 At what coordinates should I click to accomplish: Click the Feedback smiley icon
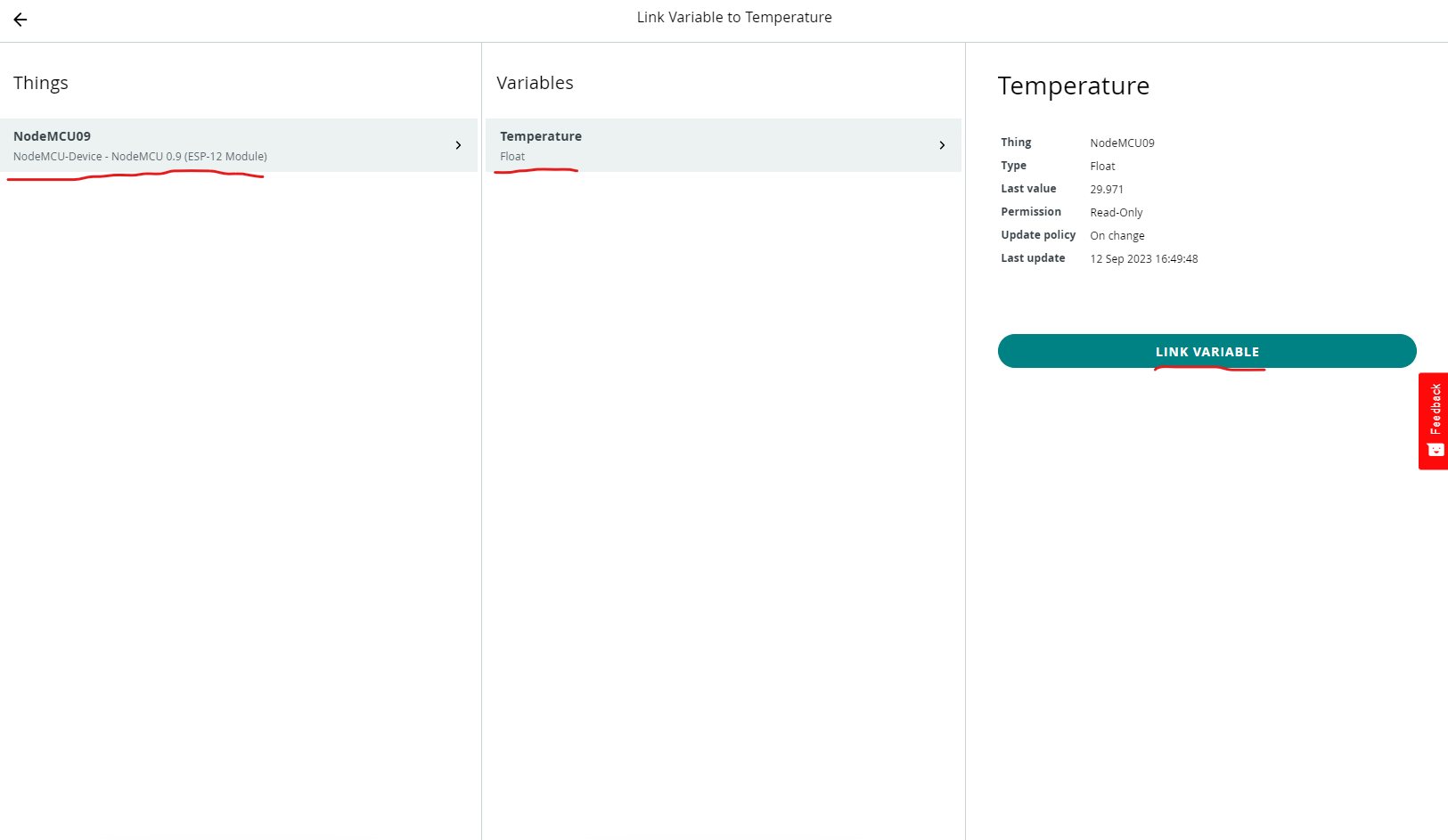1436,450
